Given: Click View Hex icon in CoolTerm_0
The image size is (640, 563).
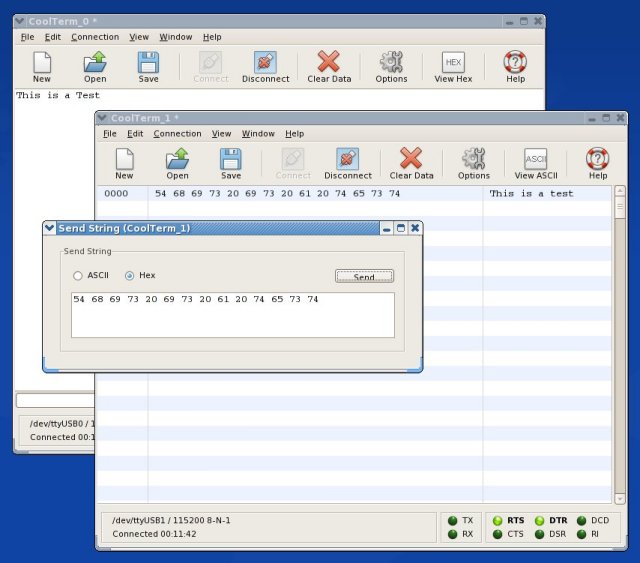Looking at the screenshot, I should pyautogui.click(x=453, y=62).
